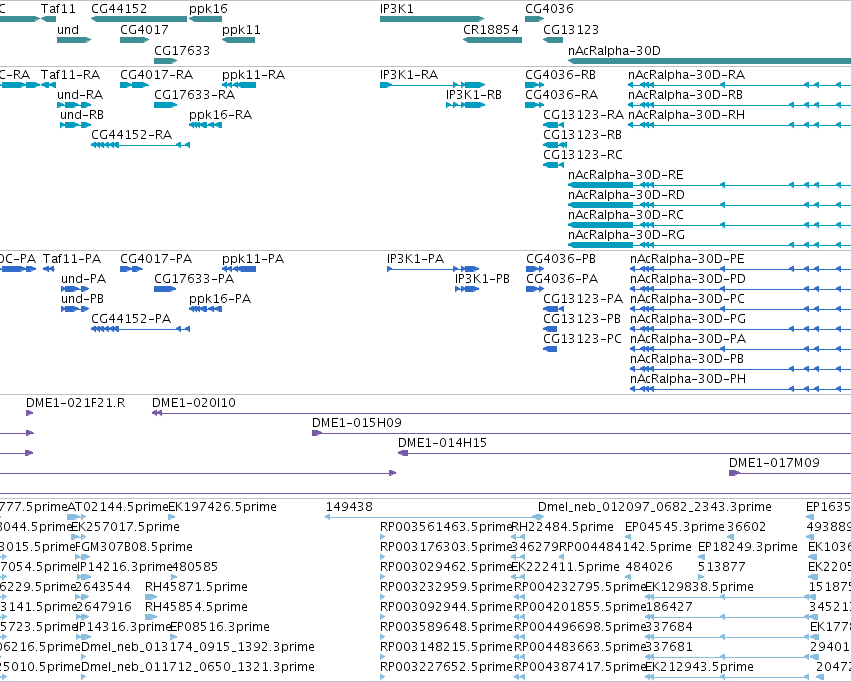Click the IP3K1-PB protein label
This screenshot has width=851, height=682.
tap(482, 279)
